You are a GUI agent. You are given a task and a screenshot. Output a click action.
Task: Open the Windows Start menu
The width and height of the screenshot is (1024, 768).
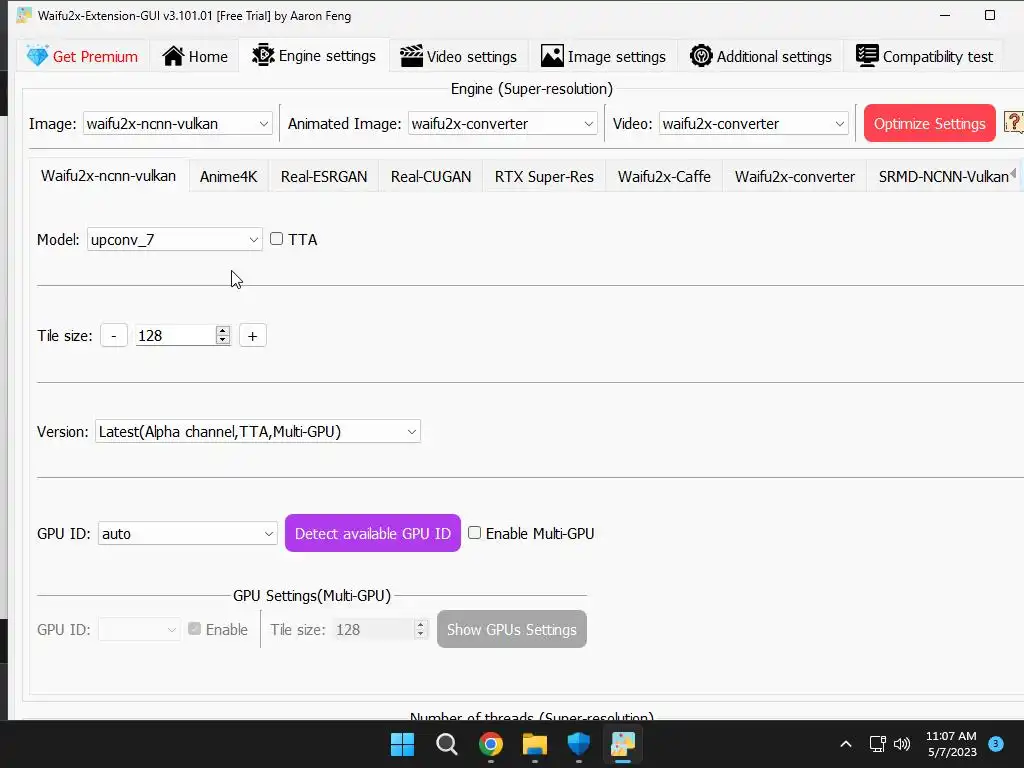[402, 744]
